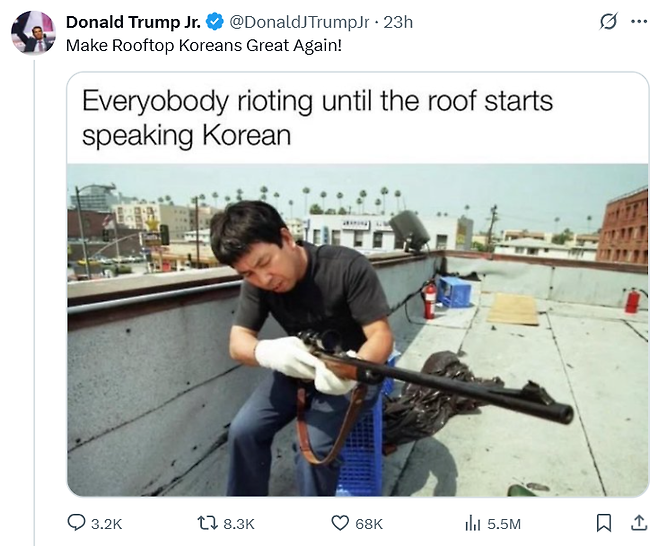The image size is (658, 546).
Task: Click the reply speech bubble icon
Action: [76, 523]
